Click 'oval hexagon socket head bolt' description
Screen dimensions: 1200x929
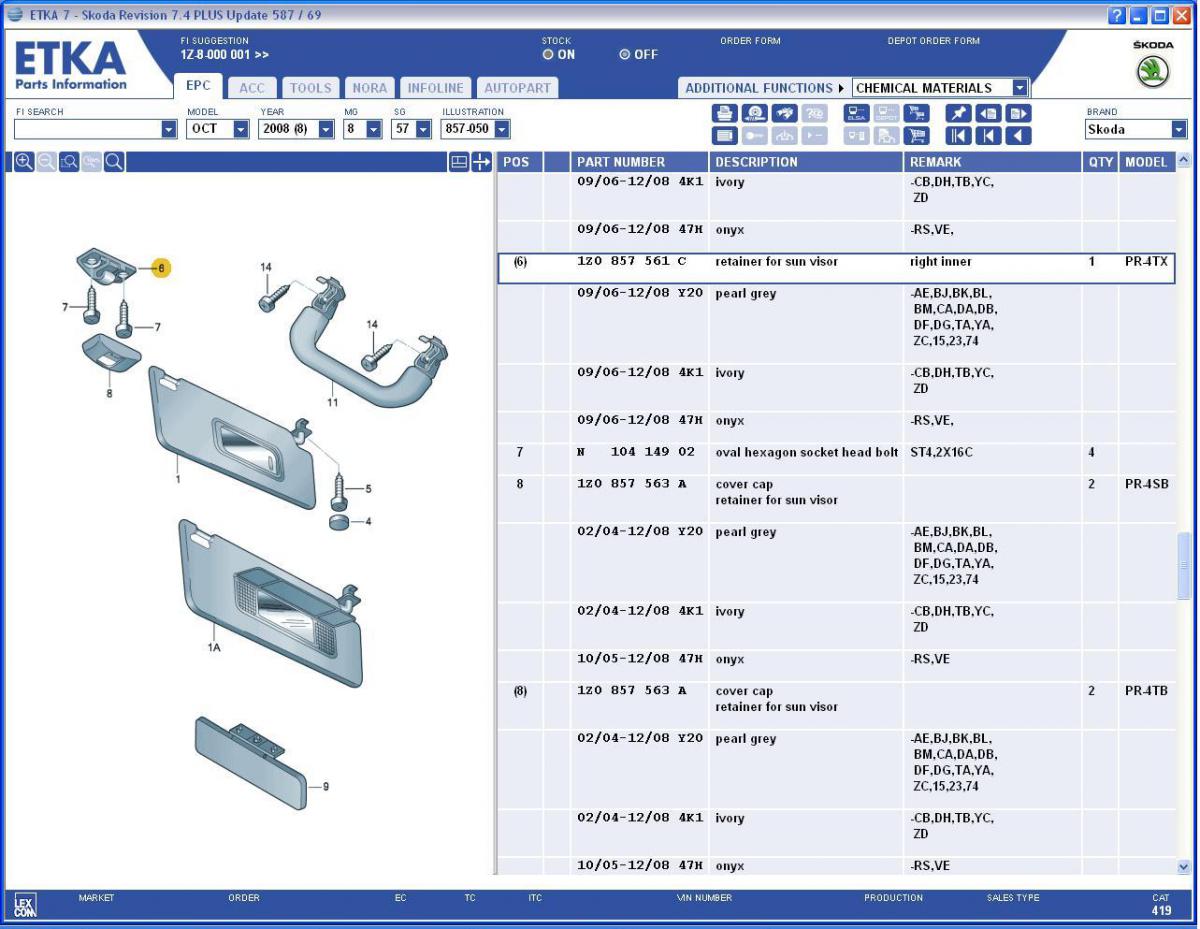pos(807,454)
